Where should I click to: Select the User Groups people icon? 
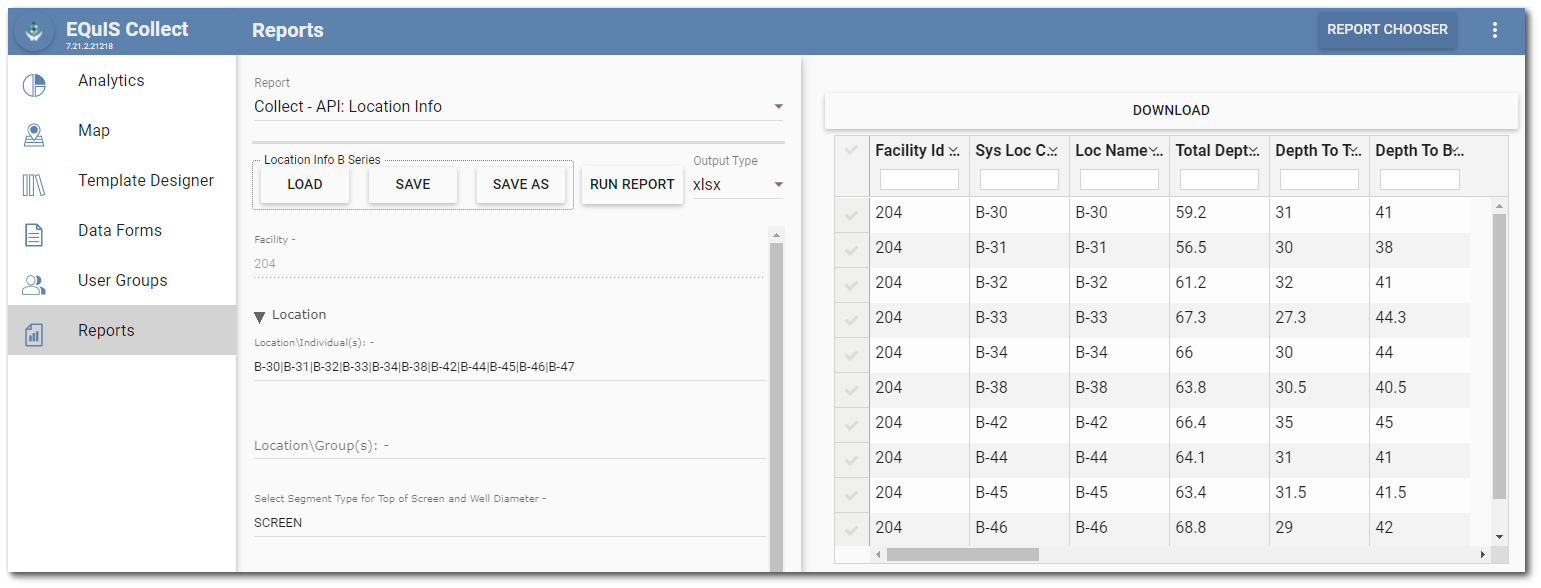click(33, 280)
